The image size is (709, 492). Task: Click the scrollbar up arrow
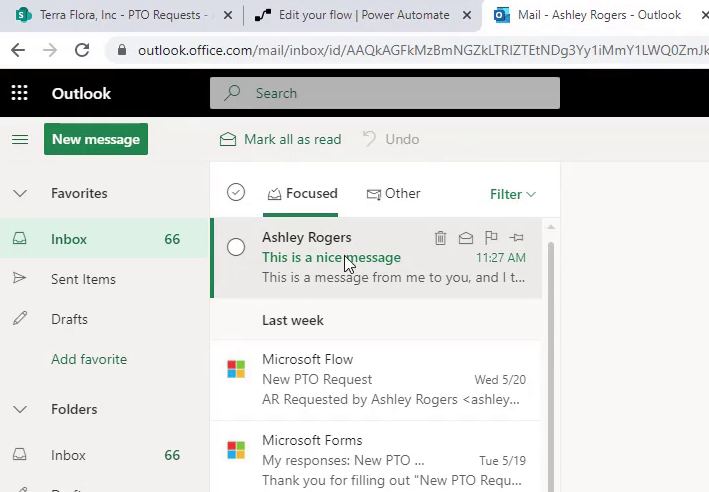[551, 227]
